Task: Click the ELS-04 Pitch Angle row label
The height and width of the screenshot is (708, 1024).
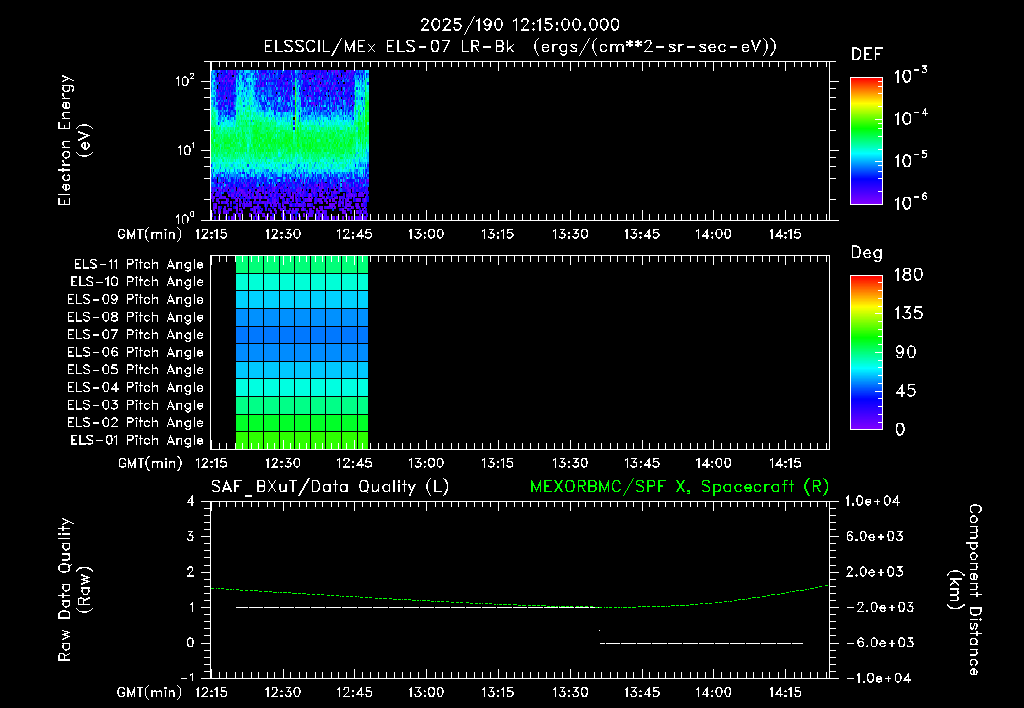Action: [x=136, y=387]
